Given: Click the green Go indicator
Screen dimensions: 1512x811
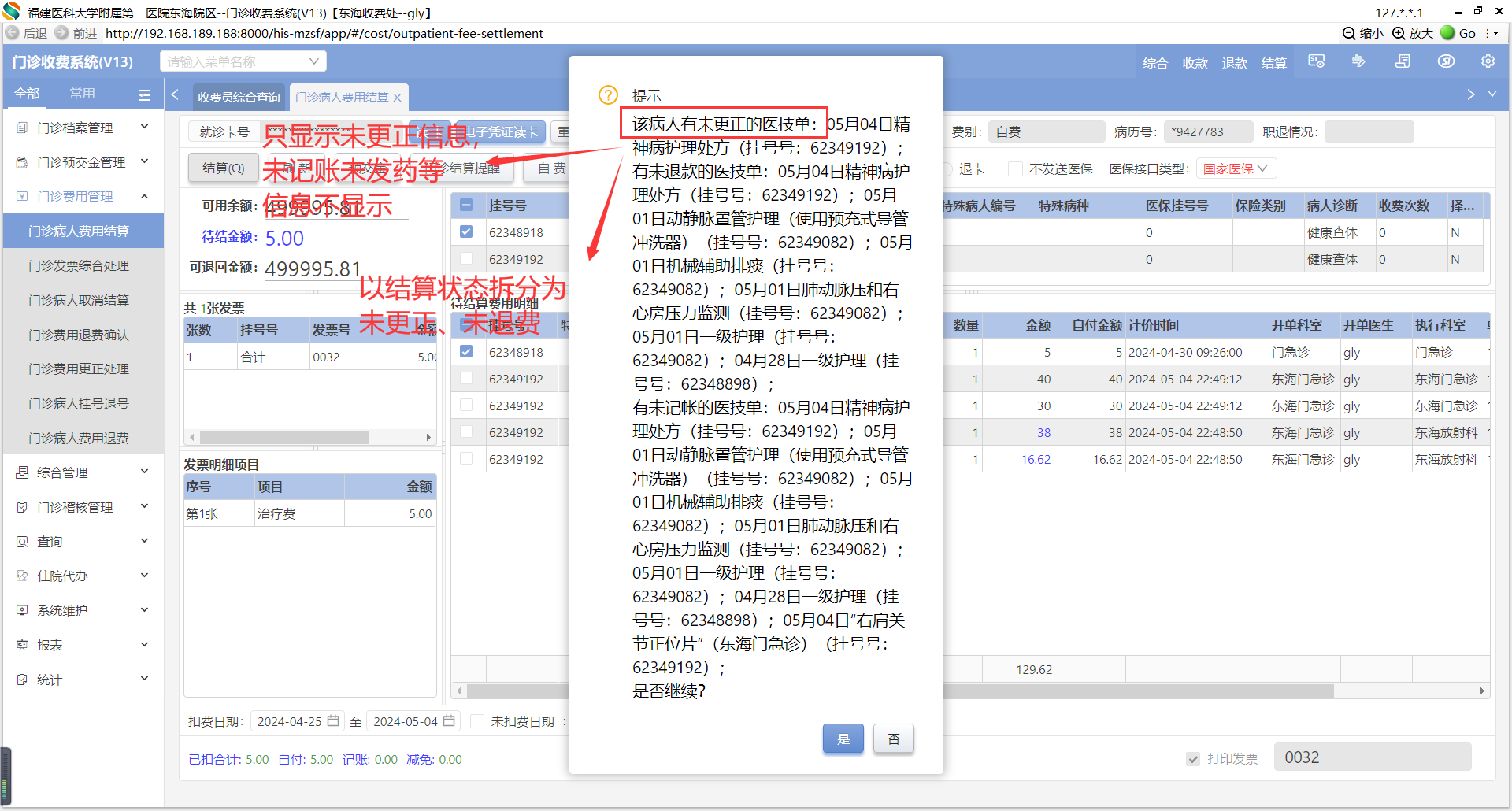Looking at the screenshot, I should pyautogui.click(x=1447, y=32).
